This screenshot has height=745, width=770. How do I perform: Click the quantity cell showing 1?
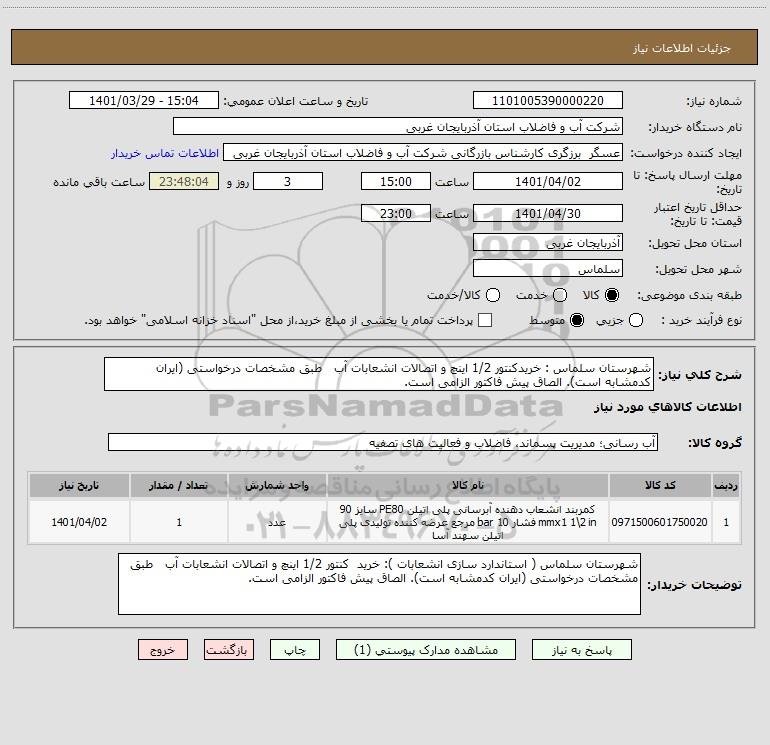179,522
